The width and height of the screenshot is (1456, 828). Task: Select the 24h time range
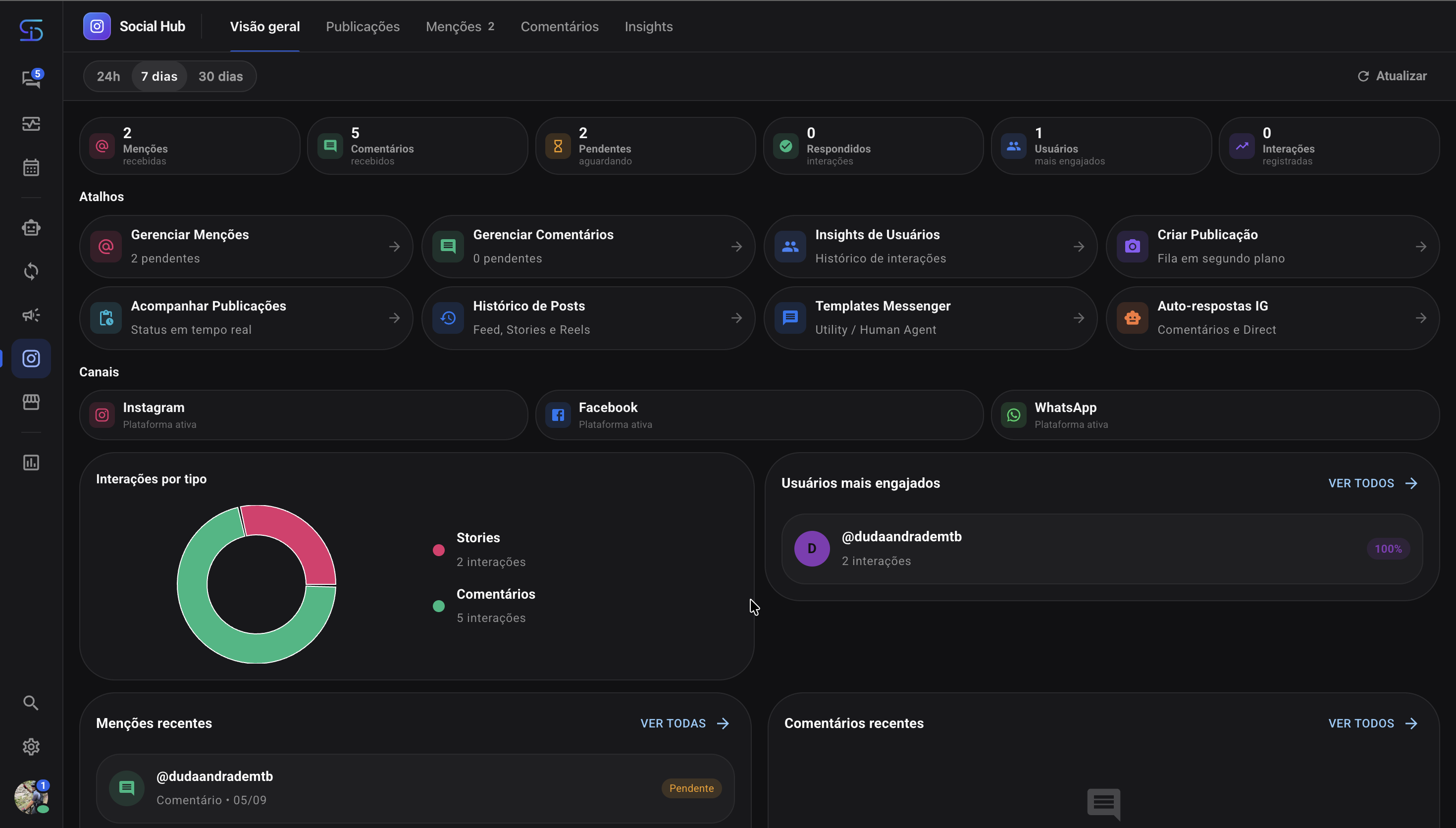pyautogui.click(x=108, y=76)
